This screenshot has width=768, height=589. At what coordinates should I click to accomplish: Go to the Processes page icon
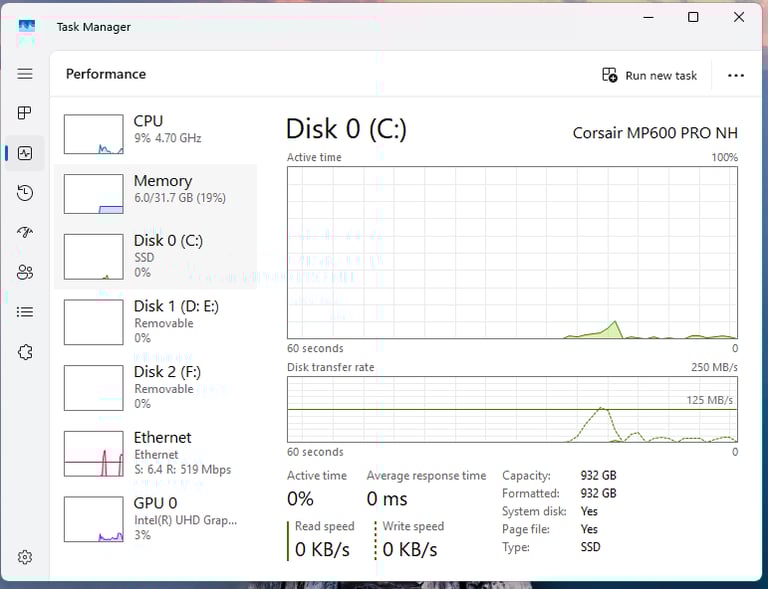click(24, 113)
